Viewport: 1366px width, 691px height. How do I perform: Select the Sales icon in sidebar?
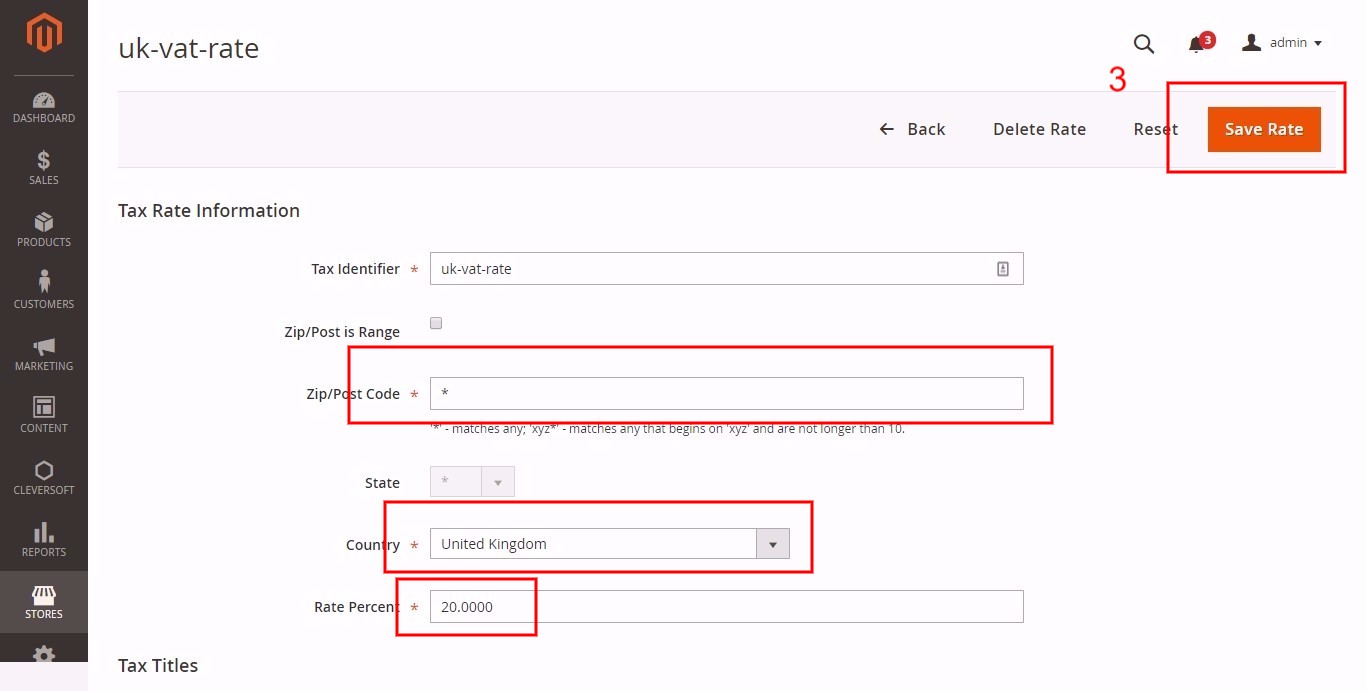coord(44,168)
